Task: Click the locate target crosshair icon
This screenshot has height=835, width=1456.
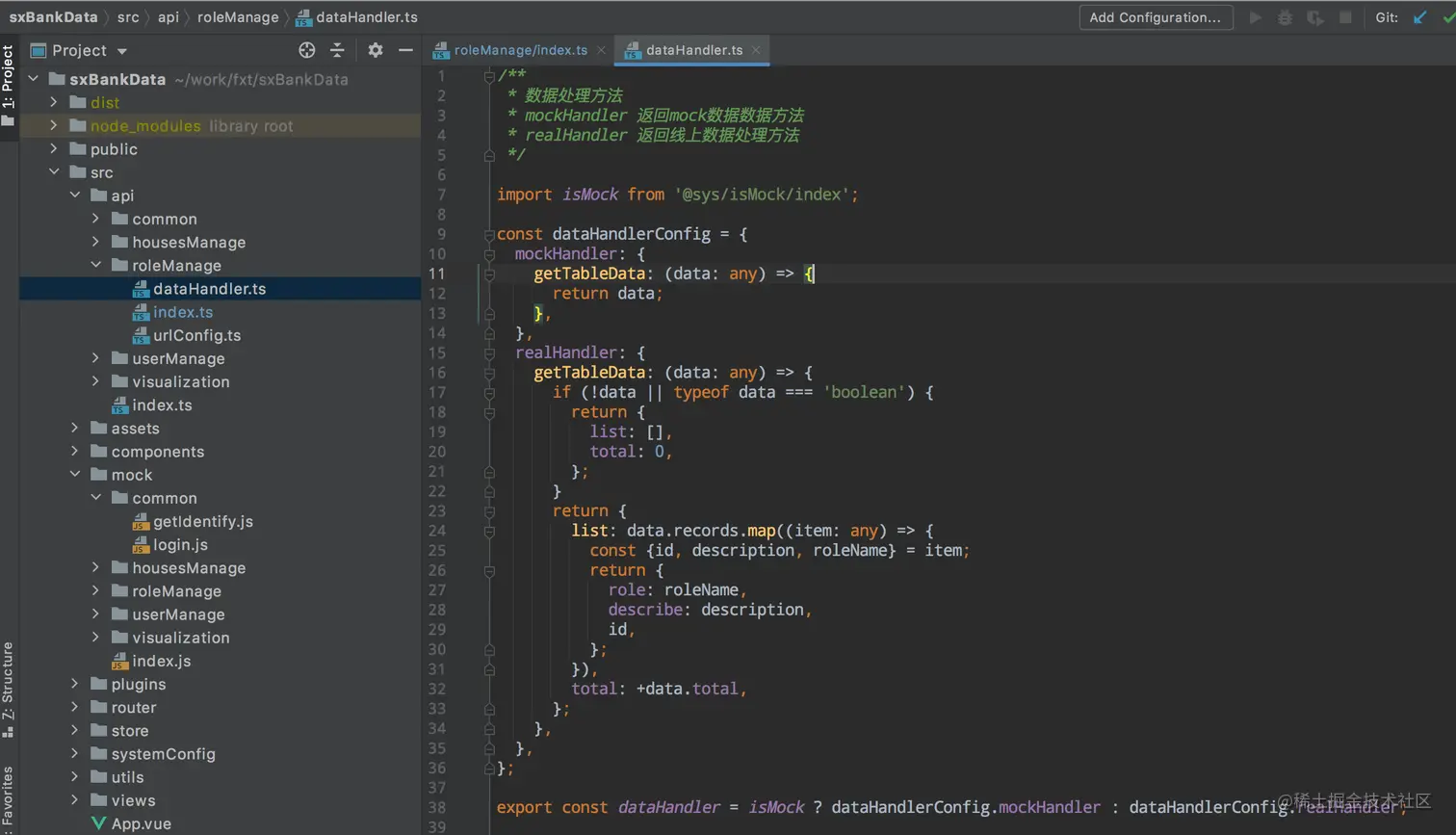Action: click(x=307, y=50)
